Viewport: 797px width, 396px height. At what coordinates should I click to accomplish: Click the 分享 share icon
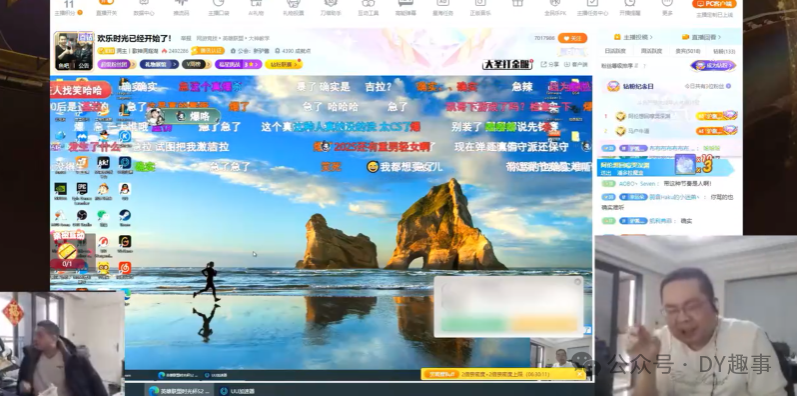(x=550, y=65)
